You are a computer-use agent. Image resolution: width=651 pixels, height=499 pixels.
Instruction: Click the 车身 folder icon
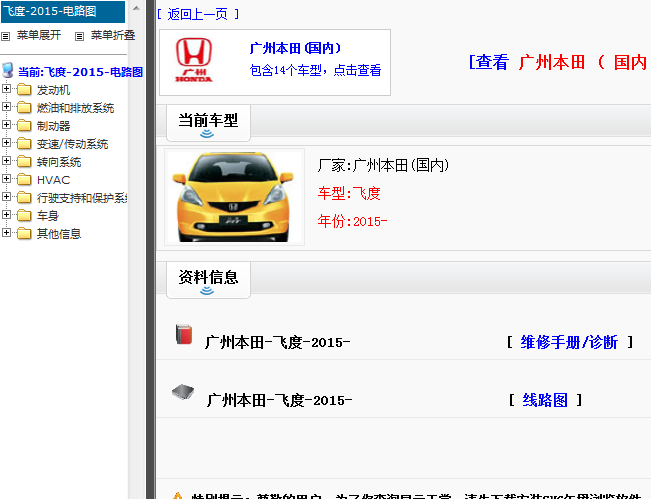pos(24,215)
